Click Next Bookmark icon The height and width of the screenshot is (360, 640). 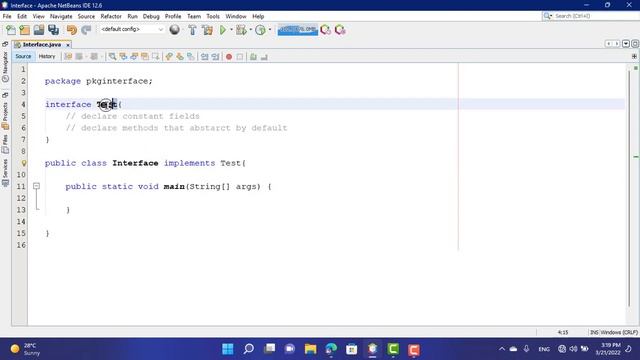point(180,57)
